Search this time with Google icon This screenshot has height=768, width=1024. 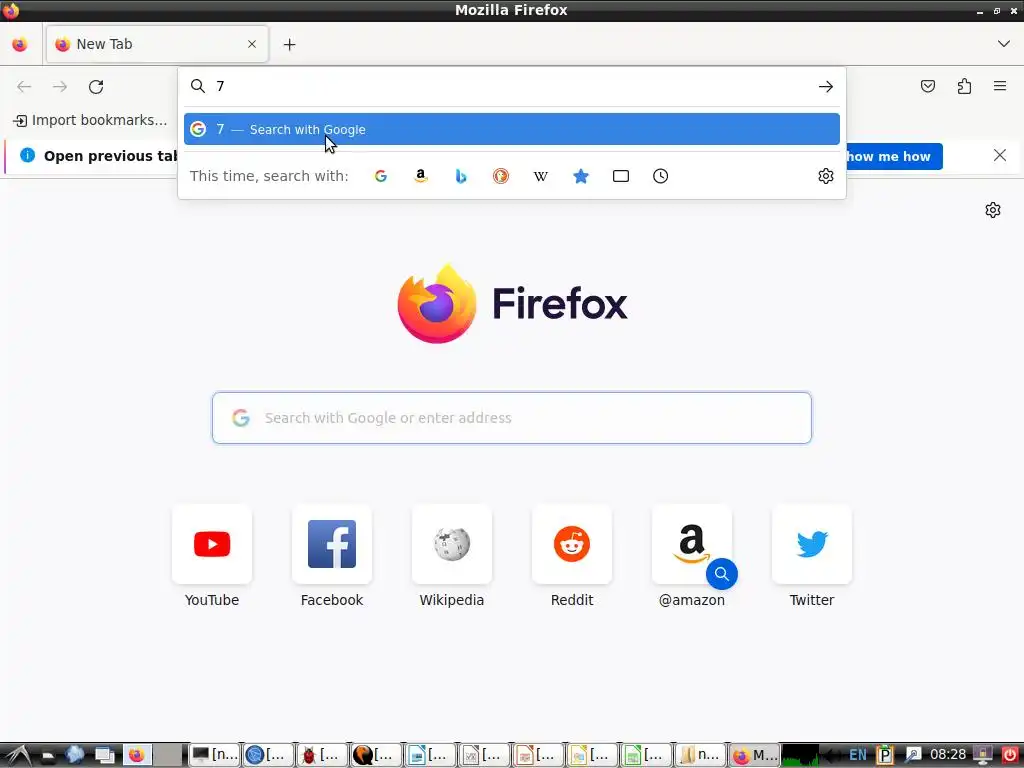381,176
